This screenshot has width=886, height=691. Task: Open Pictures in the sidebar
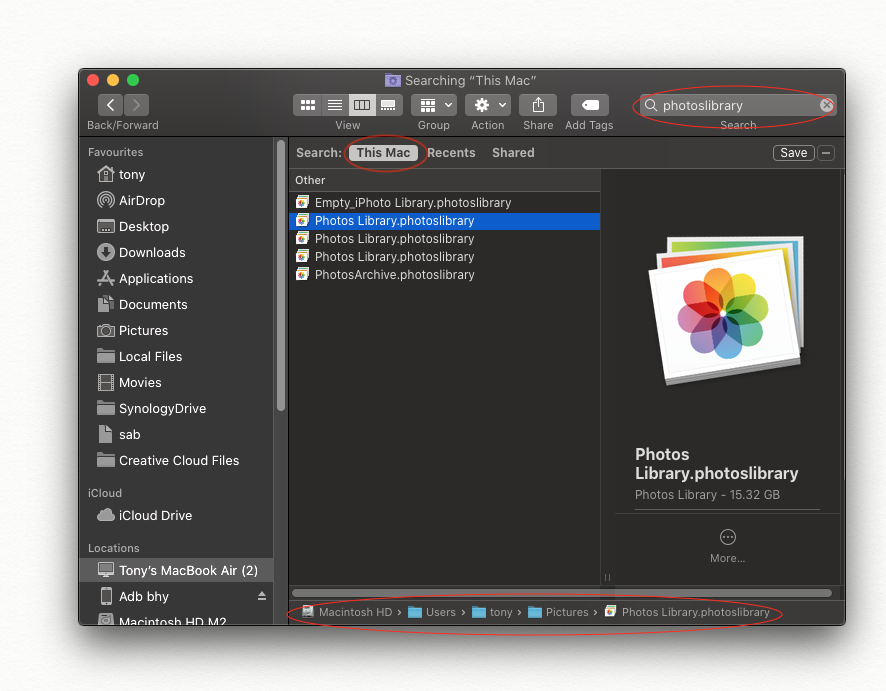coord(177,331)
